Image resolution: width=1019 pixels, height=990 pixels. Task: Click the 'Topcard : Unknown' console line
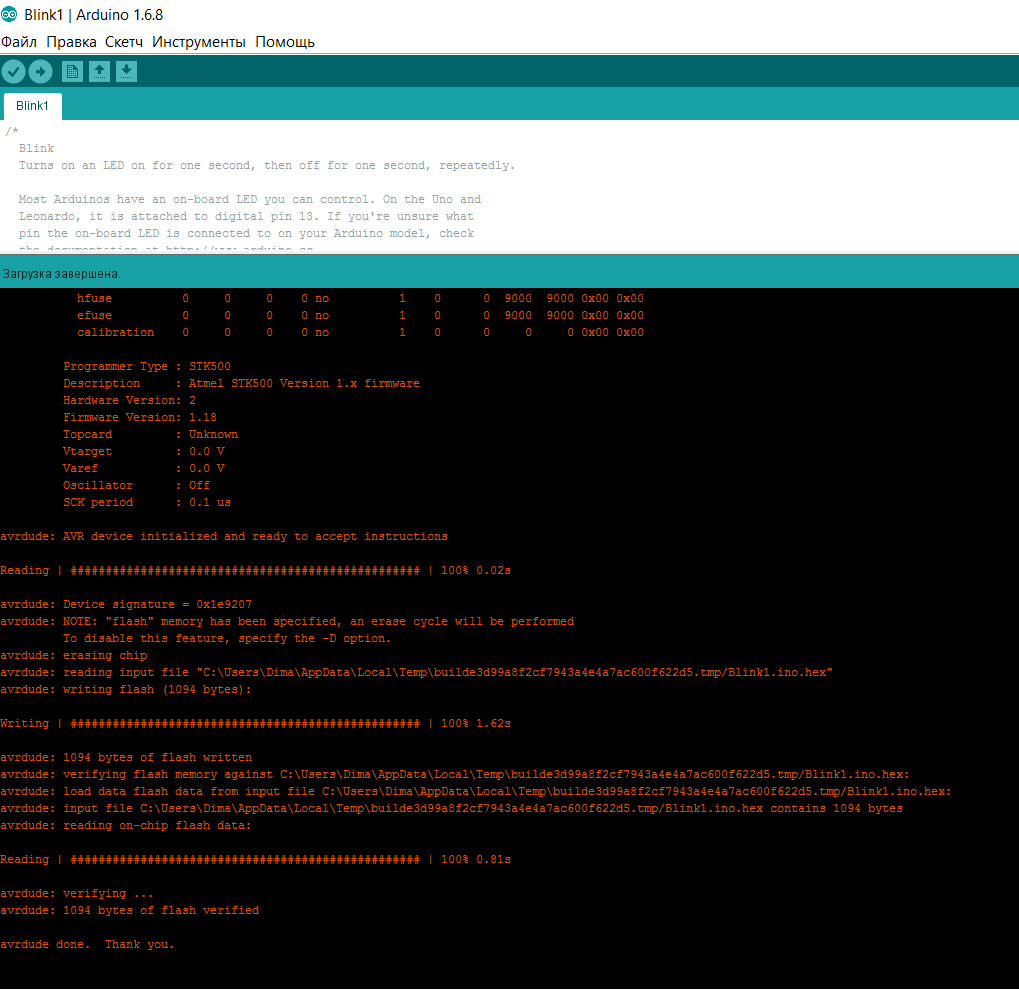click(x=150, y=434)
